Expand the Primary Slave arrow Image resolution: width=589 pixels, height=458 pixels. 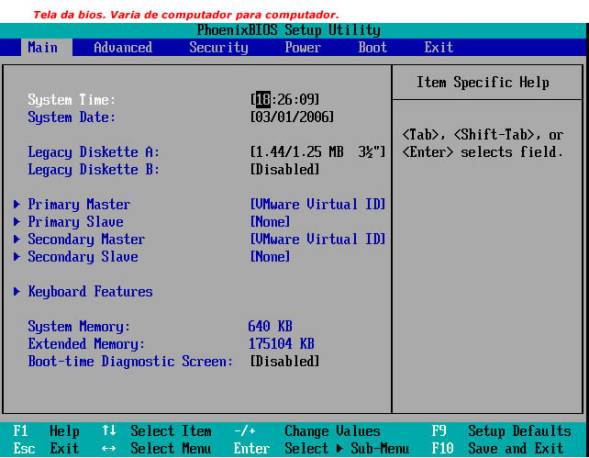17,222
